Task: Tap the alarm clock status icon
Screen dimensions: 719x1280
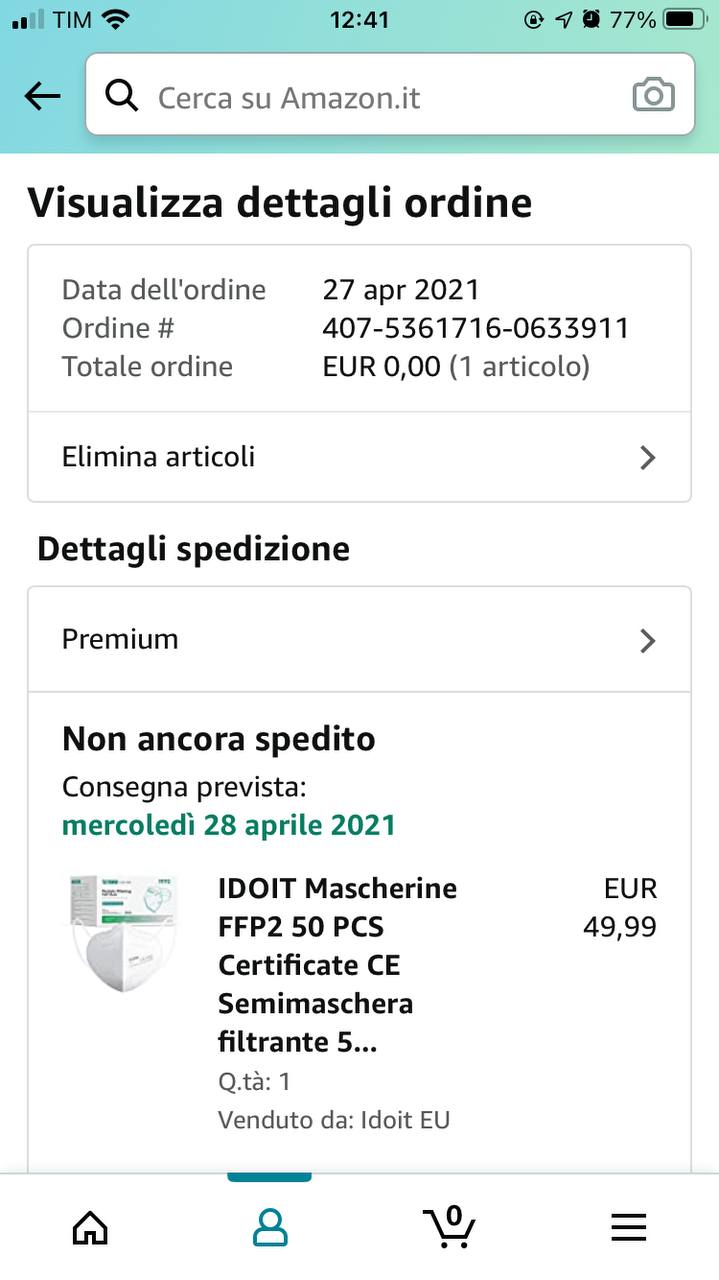Action: (x=591, y=19)
